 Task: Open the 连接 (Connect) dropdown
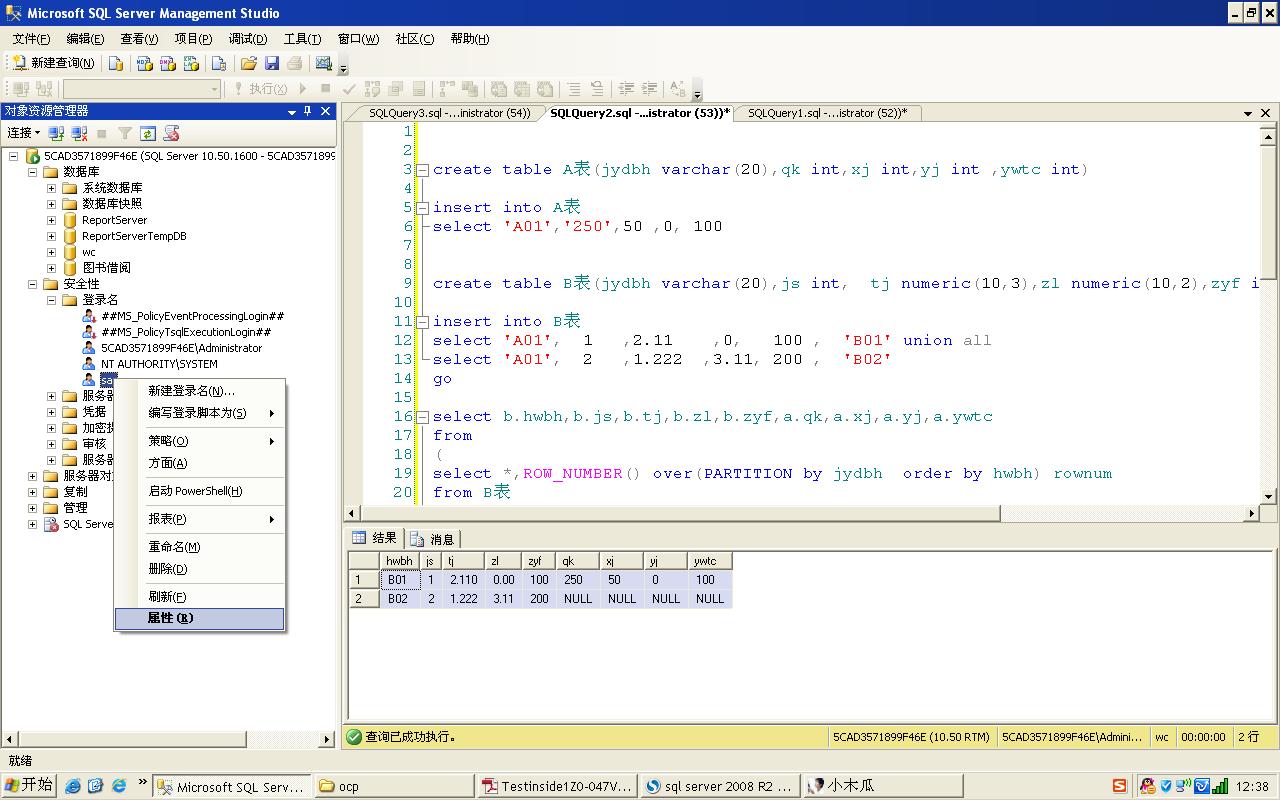[x=23, y=133]
